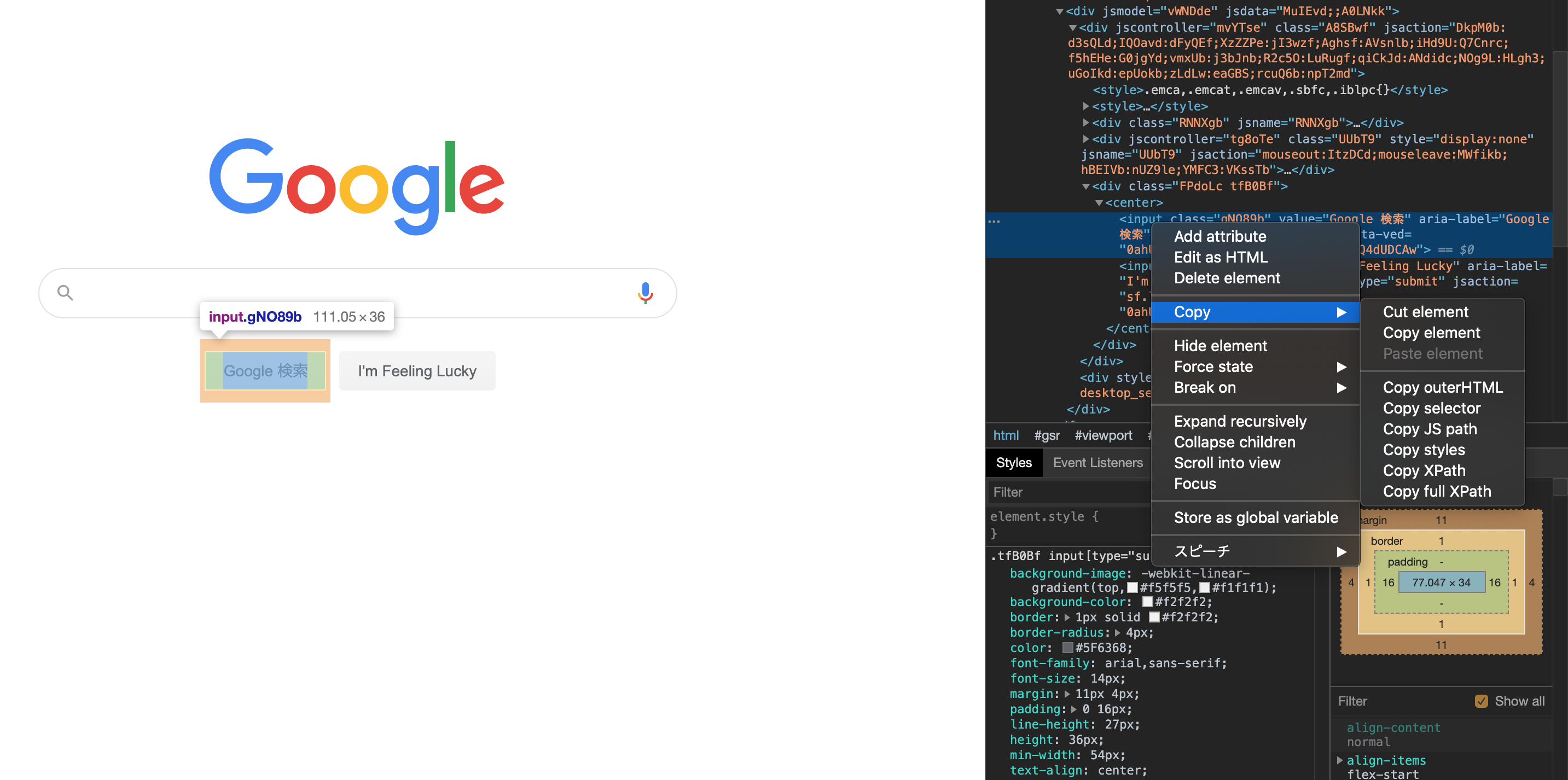Select the Styles tab
Screen dimensions: 1568x780
pyautogui.click(x=1013, y=462)
